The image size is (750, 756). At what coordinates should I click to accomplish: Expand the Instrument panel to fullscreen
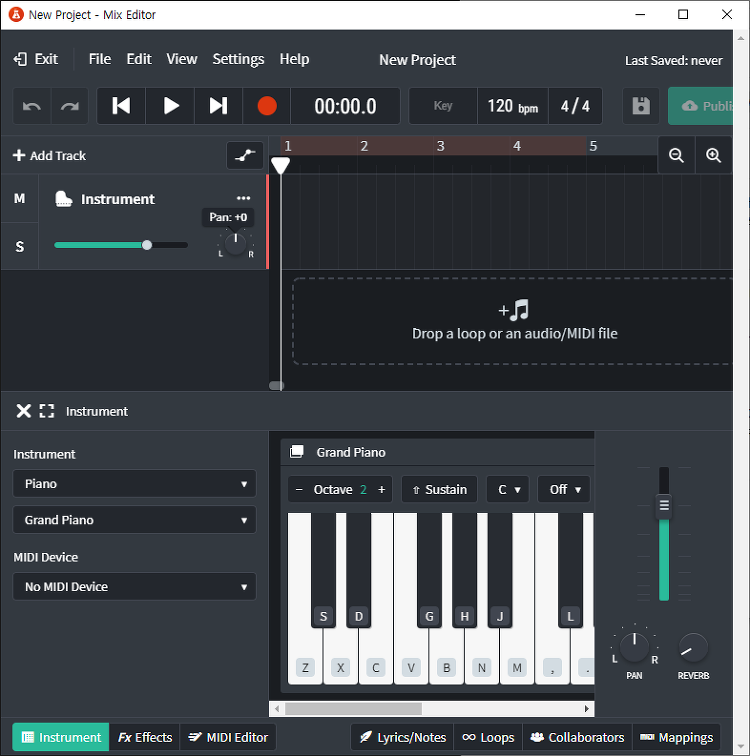[47, 411]
